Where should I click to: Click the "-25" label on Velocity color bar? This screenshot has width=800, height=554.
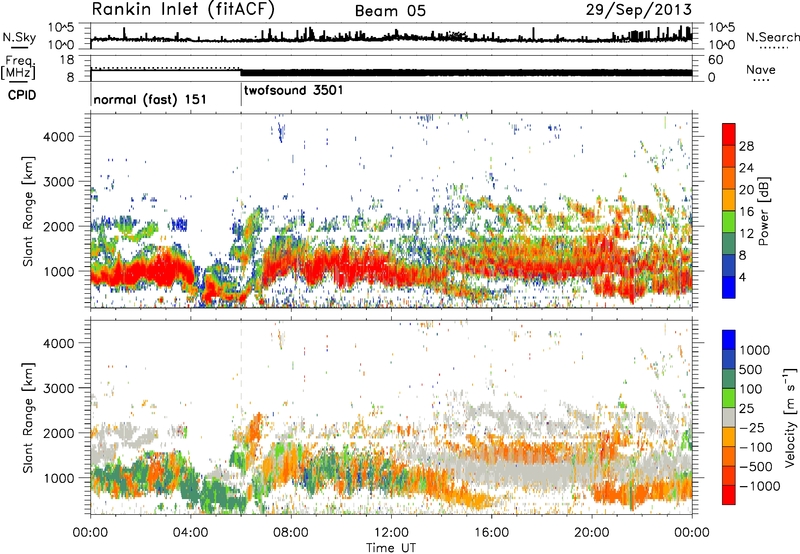click(x=753, y=428)
